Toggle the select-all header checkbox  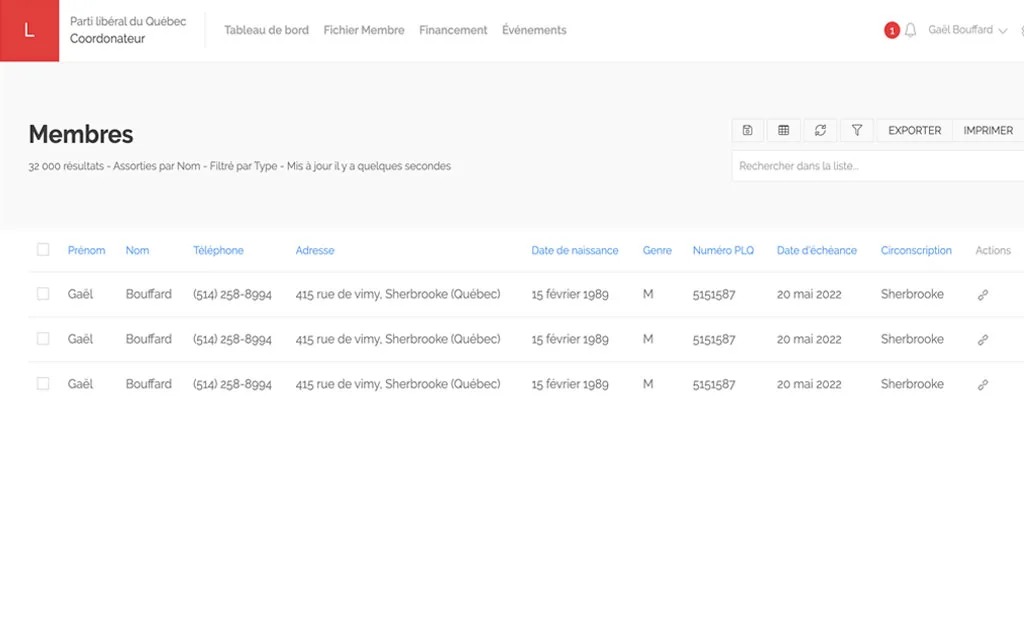point(43,250)
